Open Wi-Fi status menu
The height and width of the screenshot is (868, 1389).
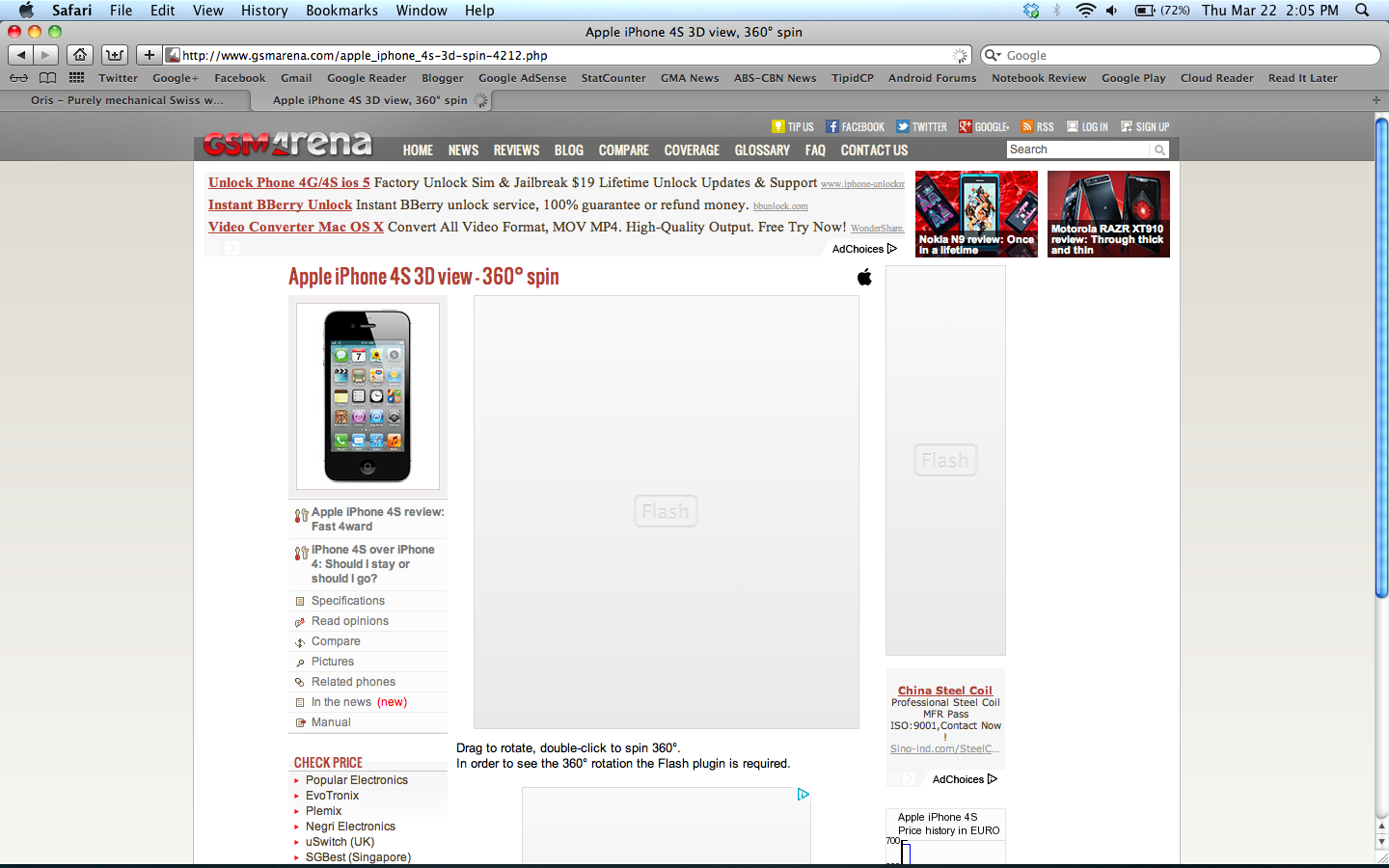tap(1085, 11)
